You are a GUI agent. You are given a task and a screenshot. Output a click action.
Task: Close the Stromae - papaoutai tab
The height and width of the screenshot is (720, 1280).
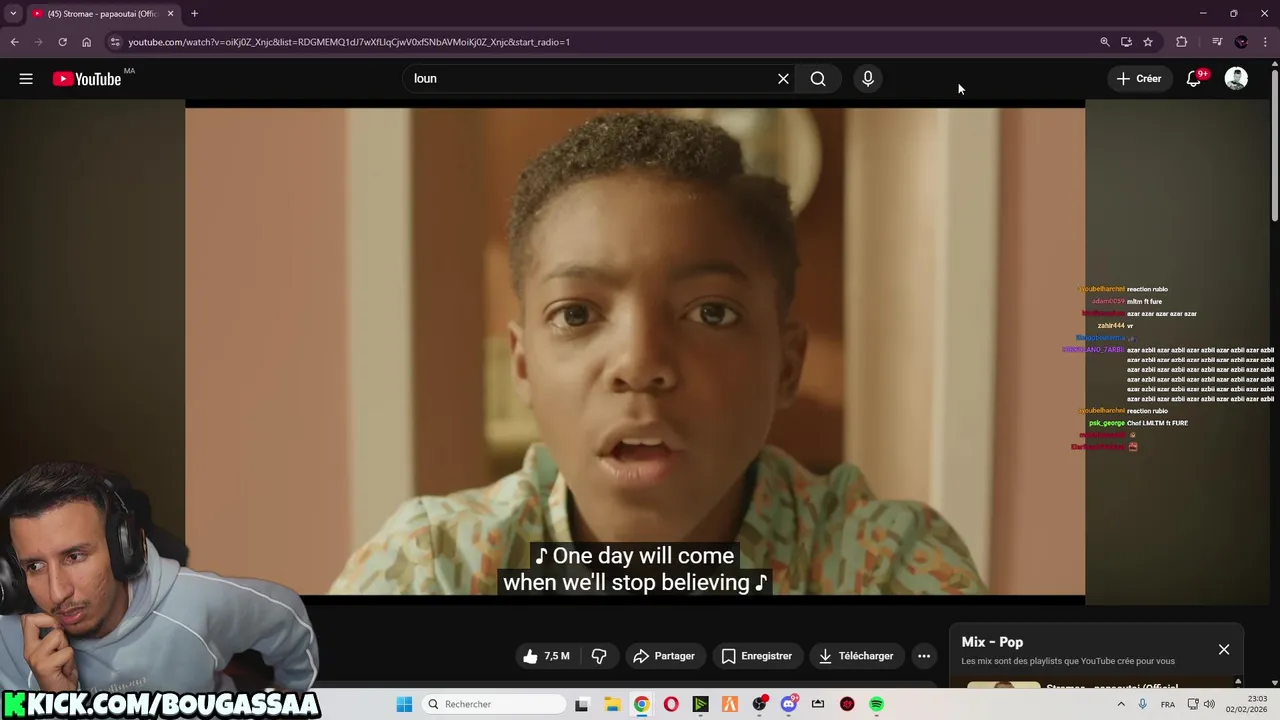(x=170, y=14)
